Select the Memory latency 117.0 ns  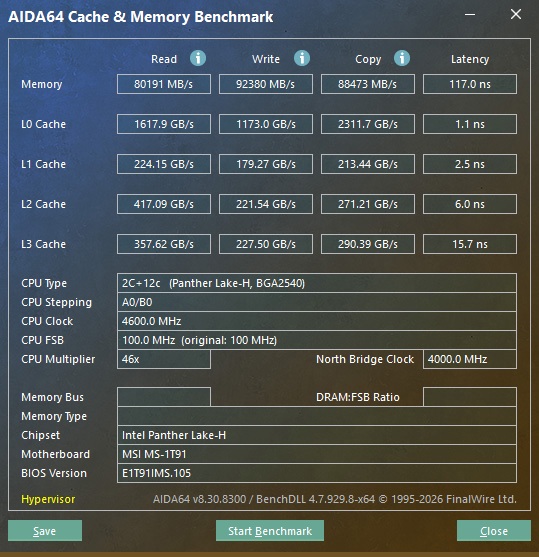470,84
